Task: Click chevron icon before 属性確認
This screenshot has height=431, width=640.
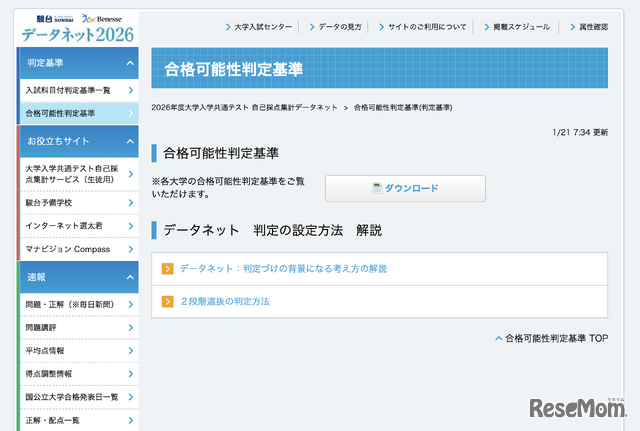Action: point(573,27)
